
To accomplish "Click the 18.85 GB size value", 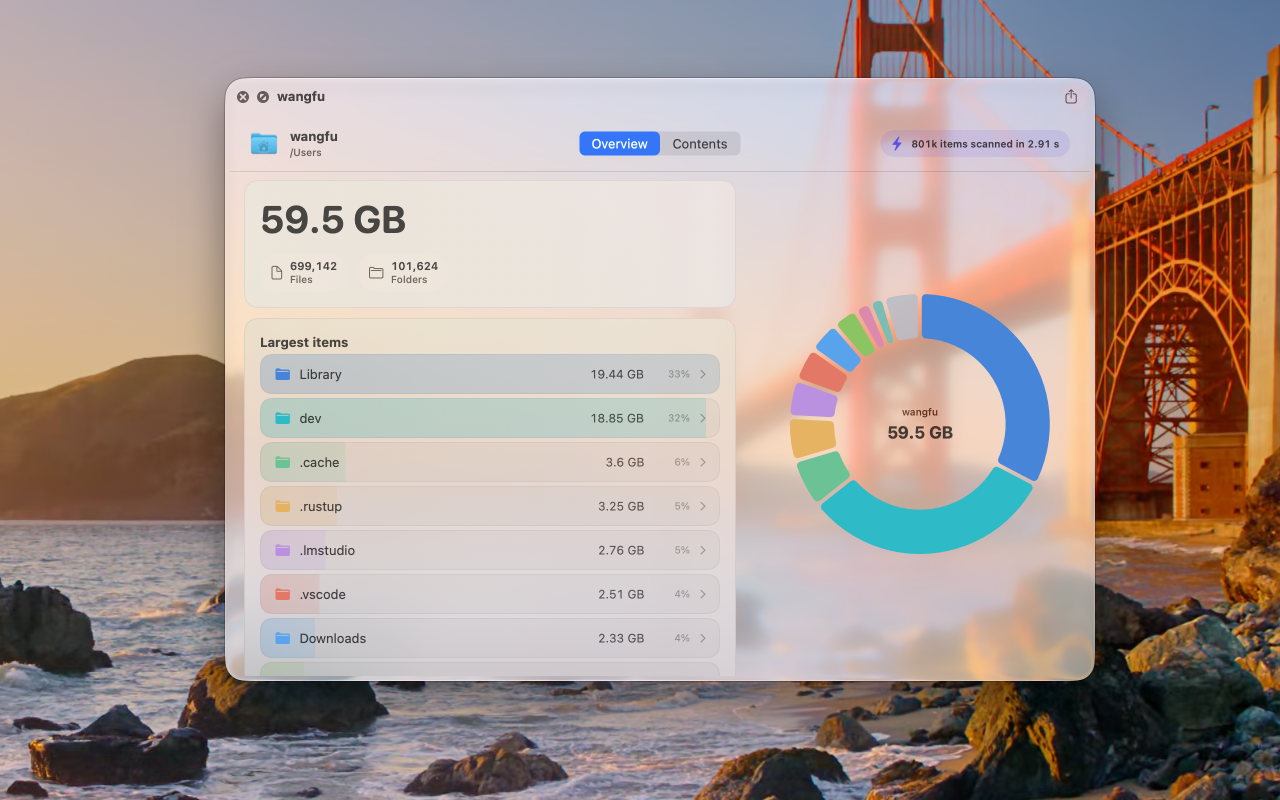I will (x=617, y=418).
